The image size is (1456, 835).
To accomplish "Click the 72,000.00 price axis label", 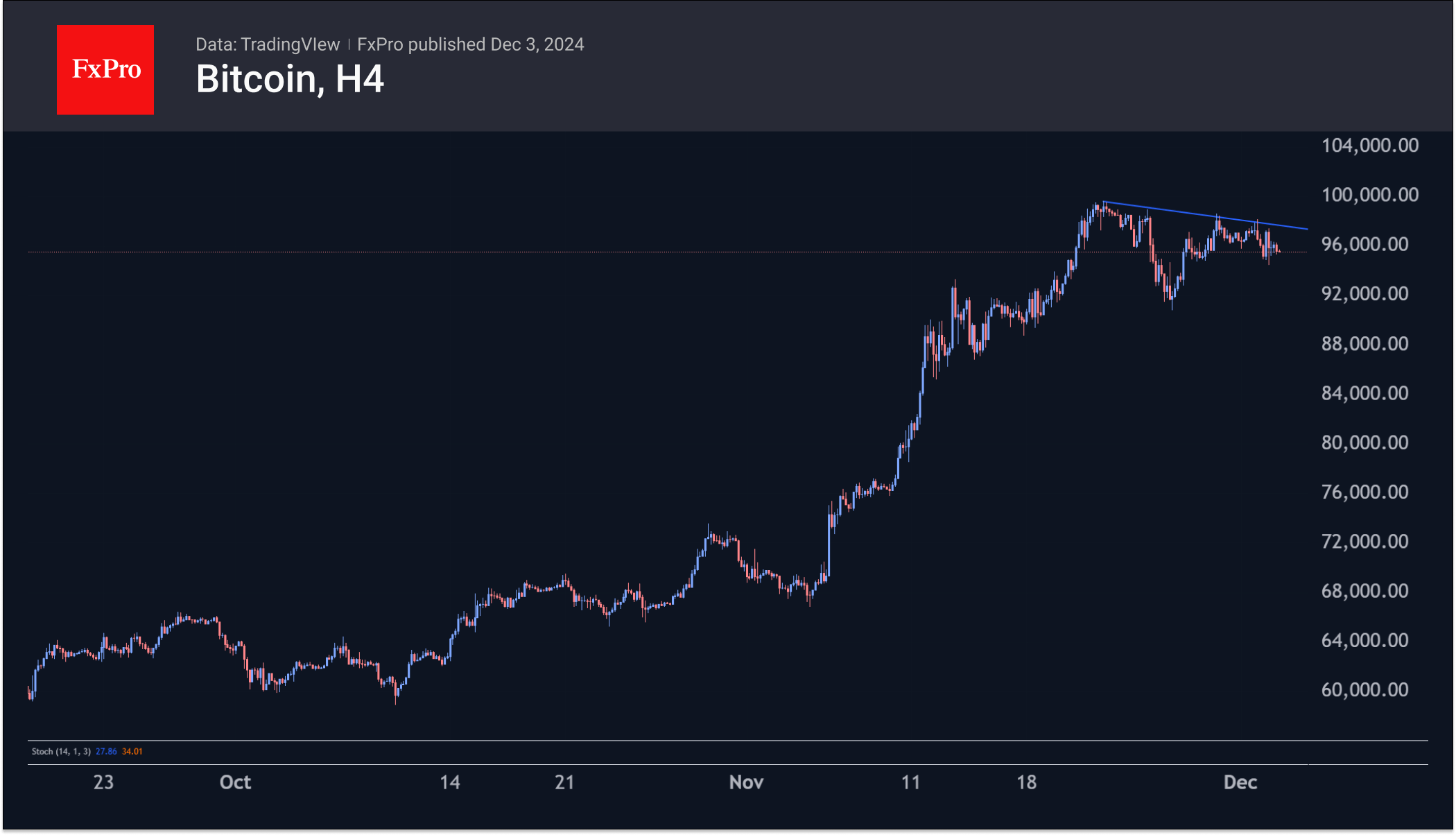I will [x=1364, y=542].
